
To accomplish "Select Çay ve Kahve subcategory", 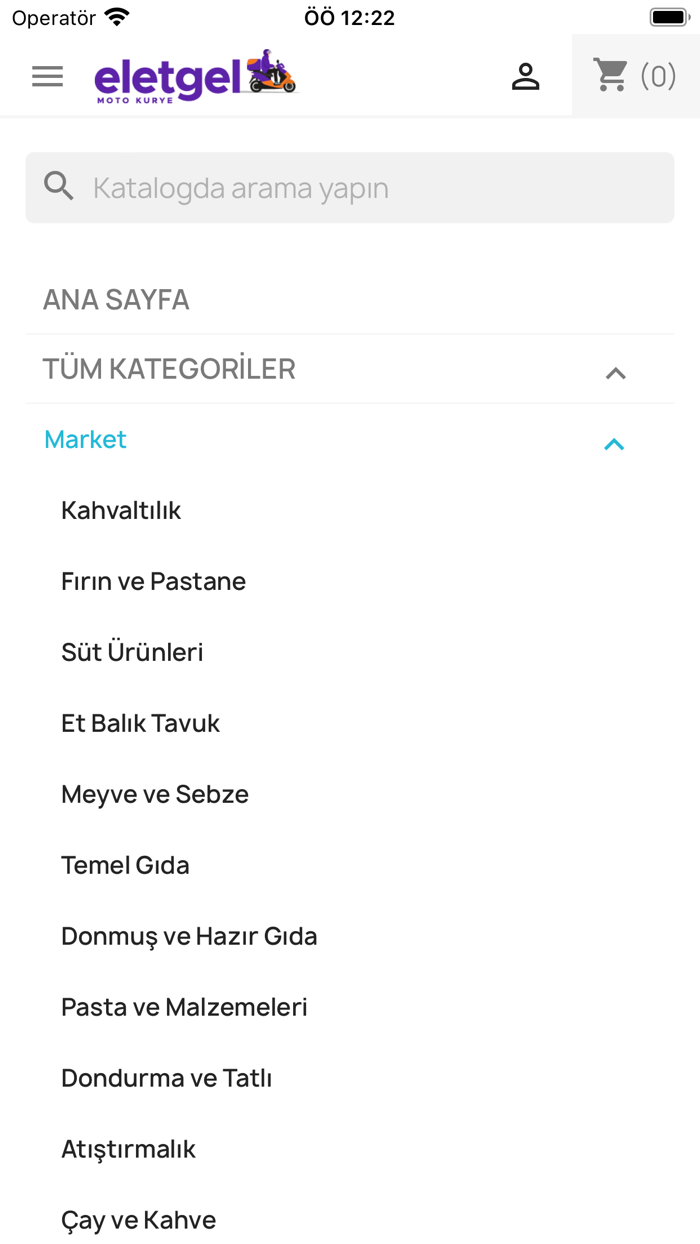I will pyautogui.click(x=139, y=1221).
